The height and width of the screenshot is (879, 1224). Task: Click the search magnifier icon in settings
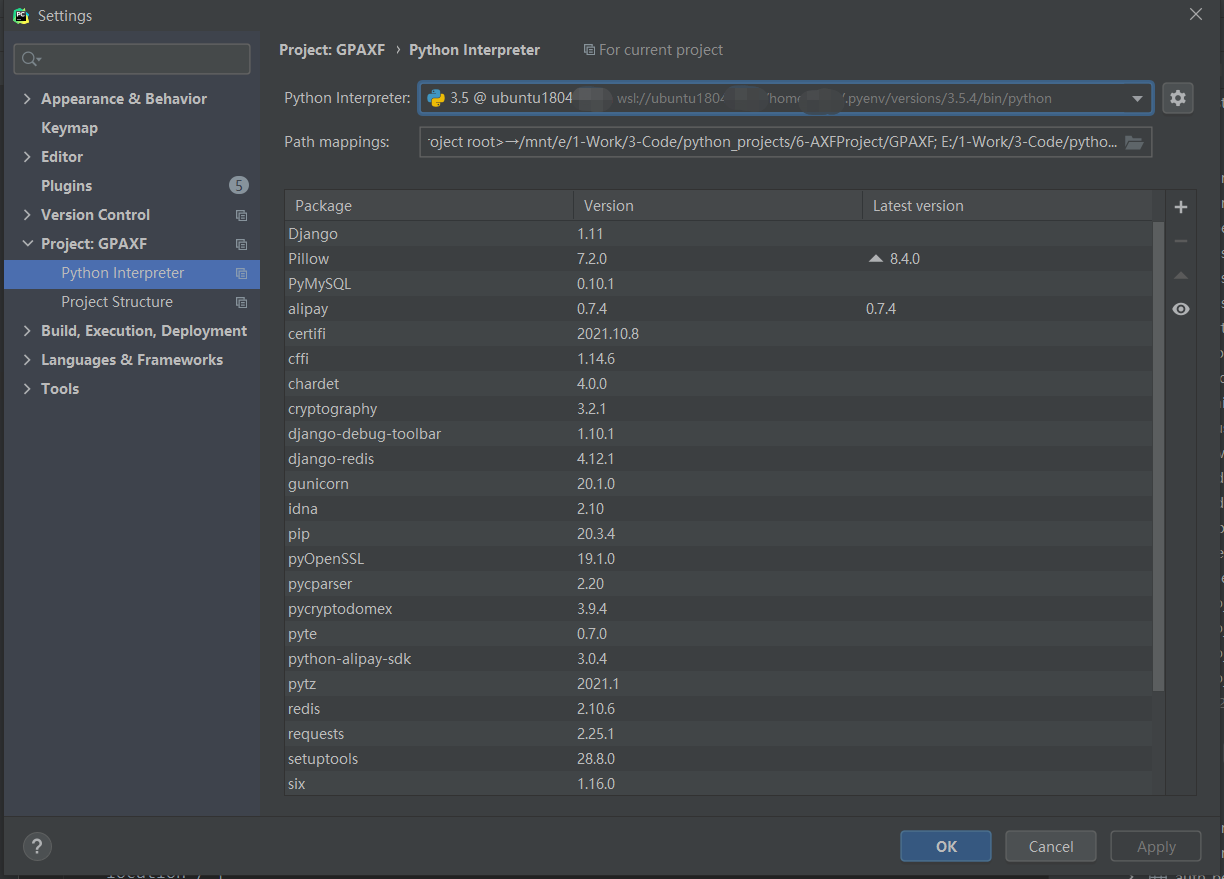31,59
